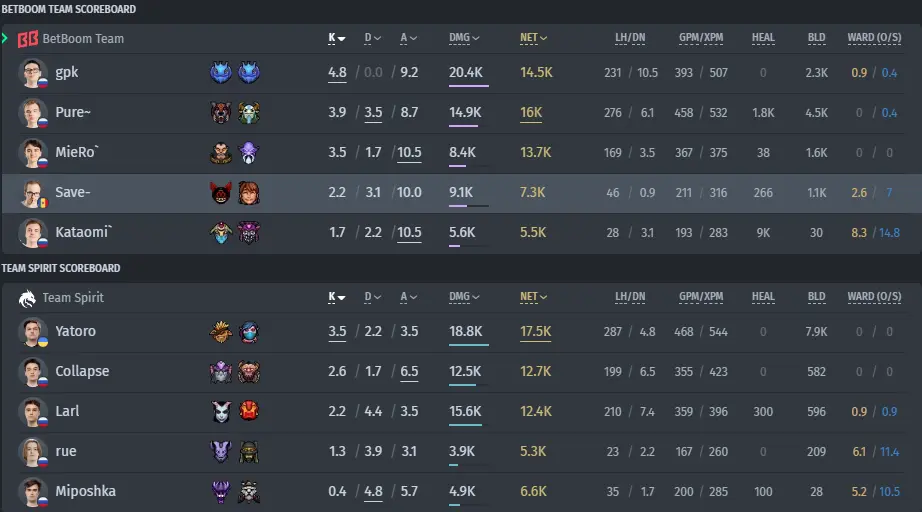Viewport: 922px width, 512px height.
Task: Open Pure~ player name link
Action: pyautogui.click(x=73, y=112)
